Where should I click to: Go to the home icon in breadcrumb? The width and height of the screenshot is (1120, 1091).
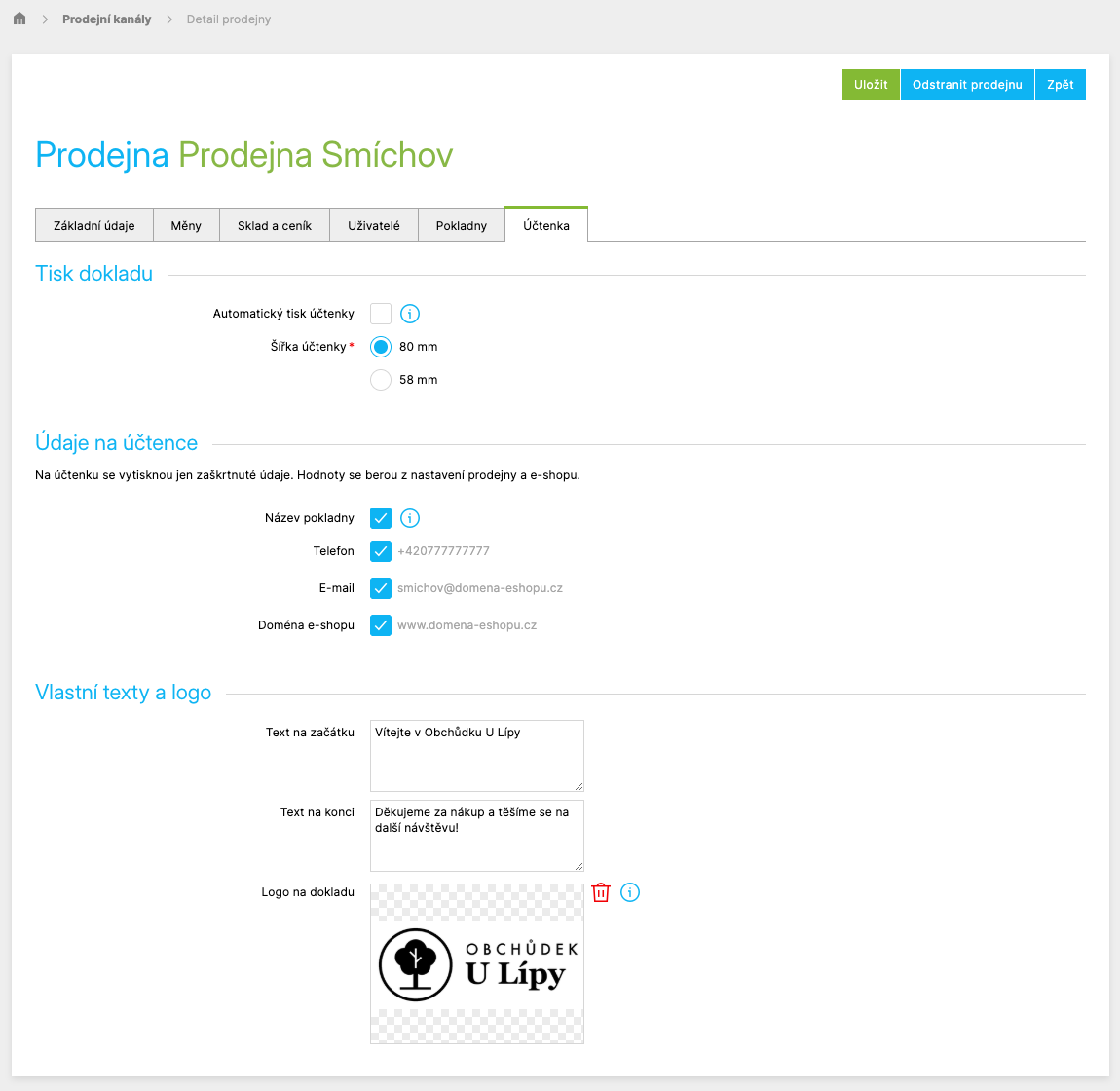(x=19, y=19)
